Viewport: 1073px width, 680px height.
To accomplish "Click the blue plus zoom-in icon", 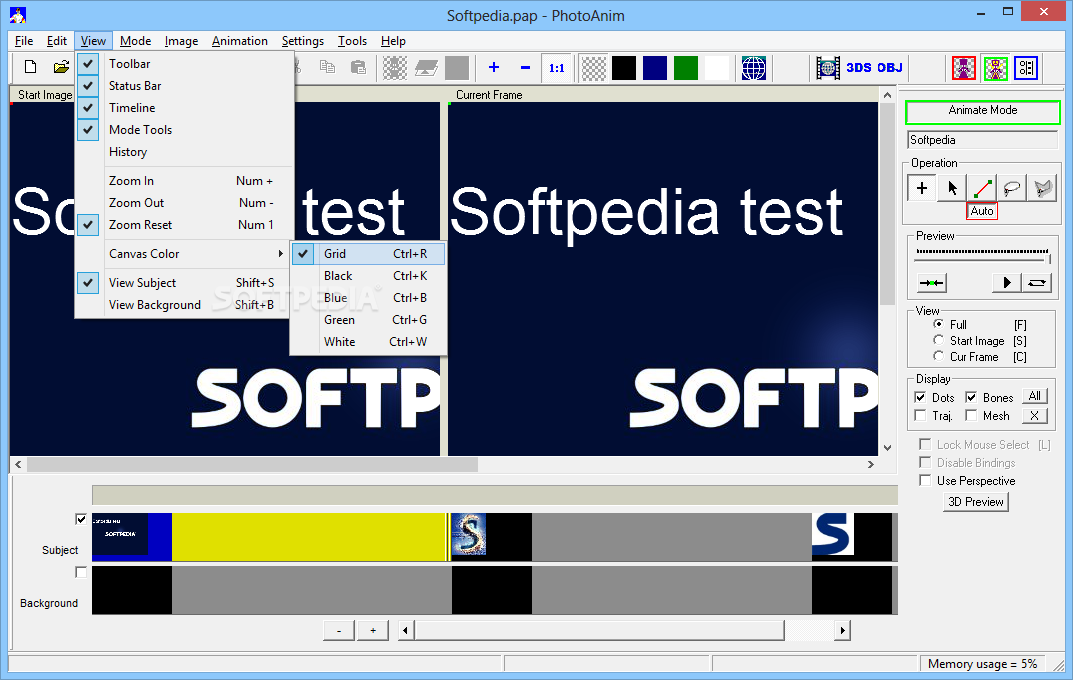I will [494, 68].
